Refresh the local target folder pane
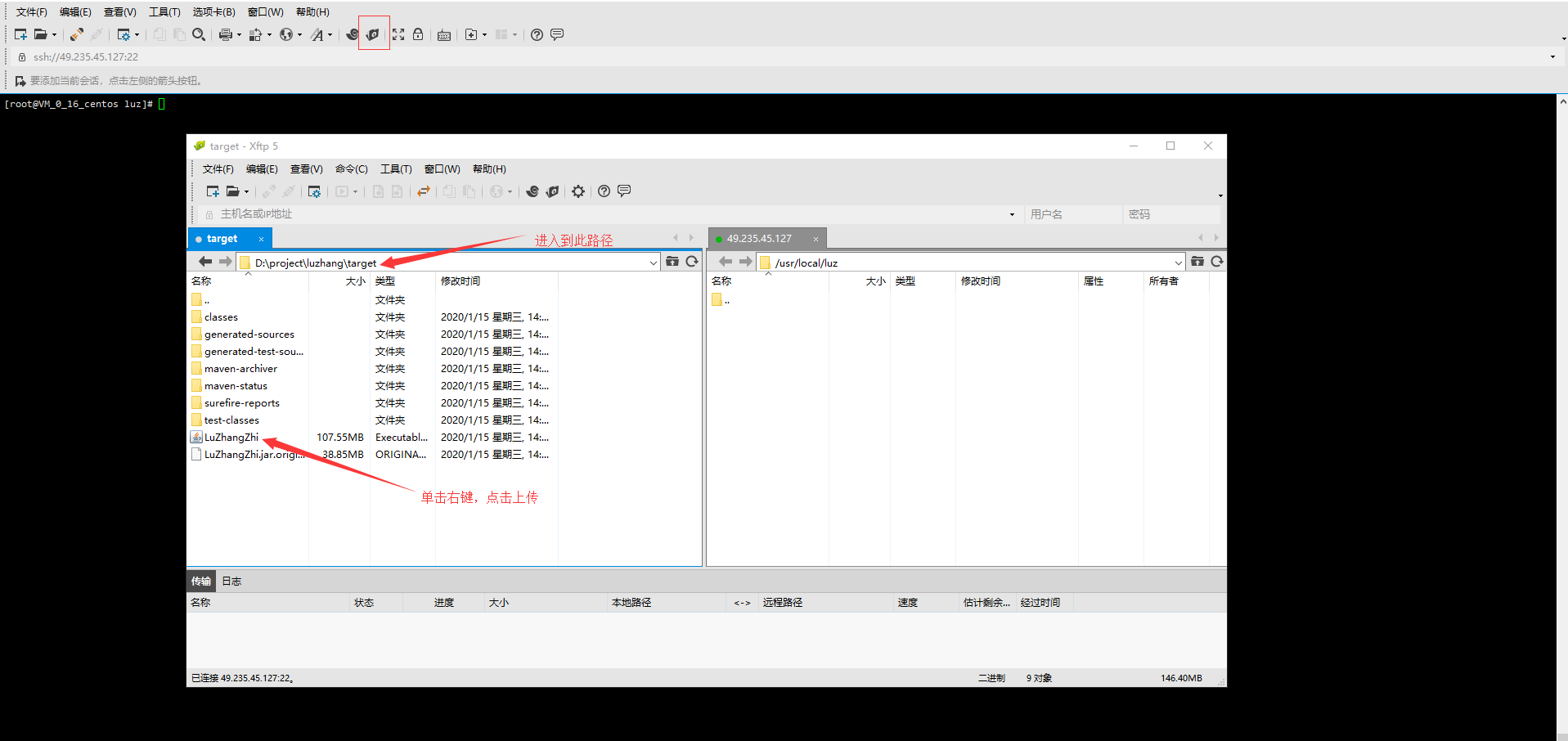 [x=692, y=262]
